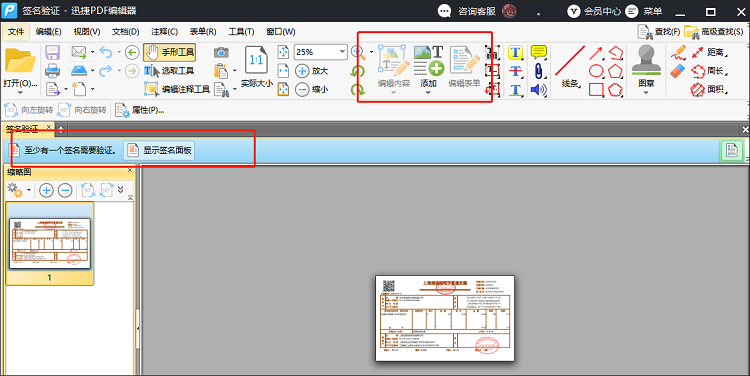
Task: Open the Stamp (图章) tool
Action: pyautogui.click(x=646, y=66)
